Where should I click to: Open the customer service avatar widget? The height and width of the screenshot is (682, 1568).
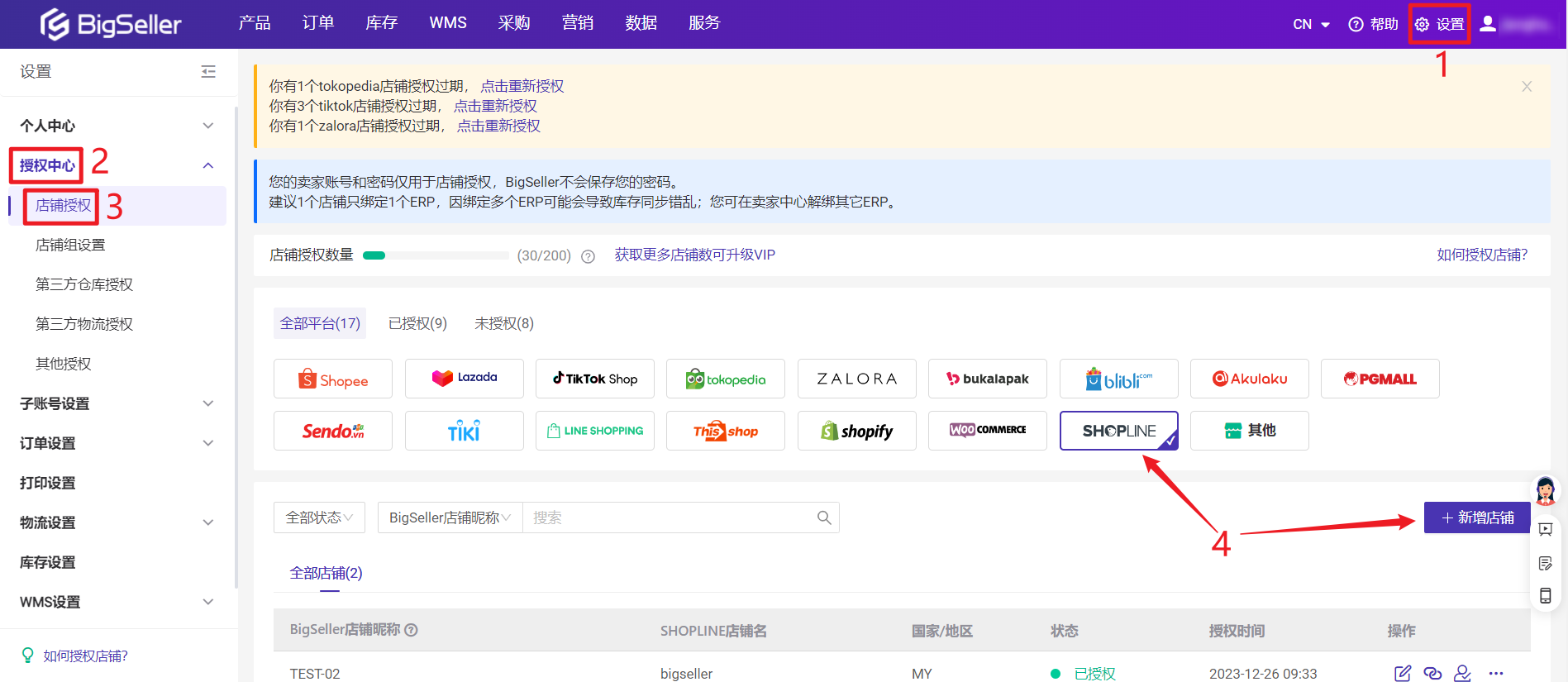pyautogui.click(x=1546, y=491)
